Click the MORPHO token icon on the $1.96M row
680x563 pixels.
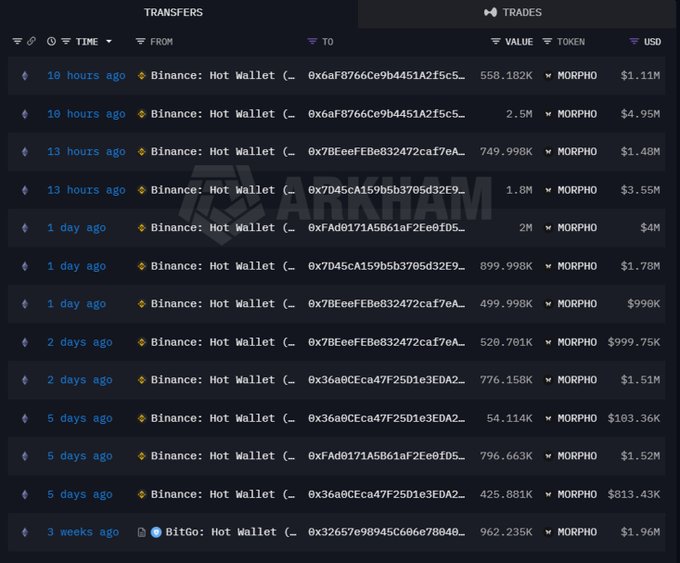pyautogui.click(x=548, y=532)
